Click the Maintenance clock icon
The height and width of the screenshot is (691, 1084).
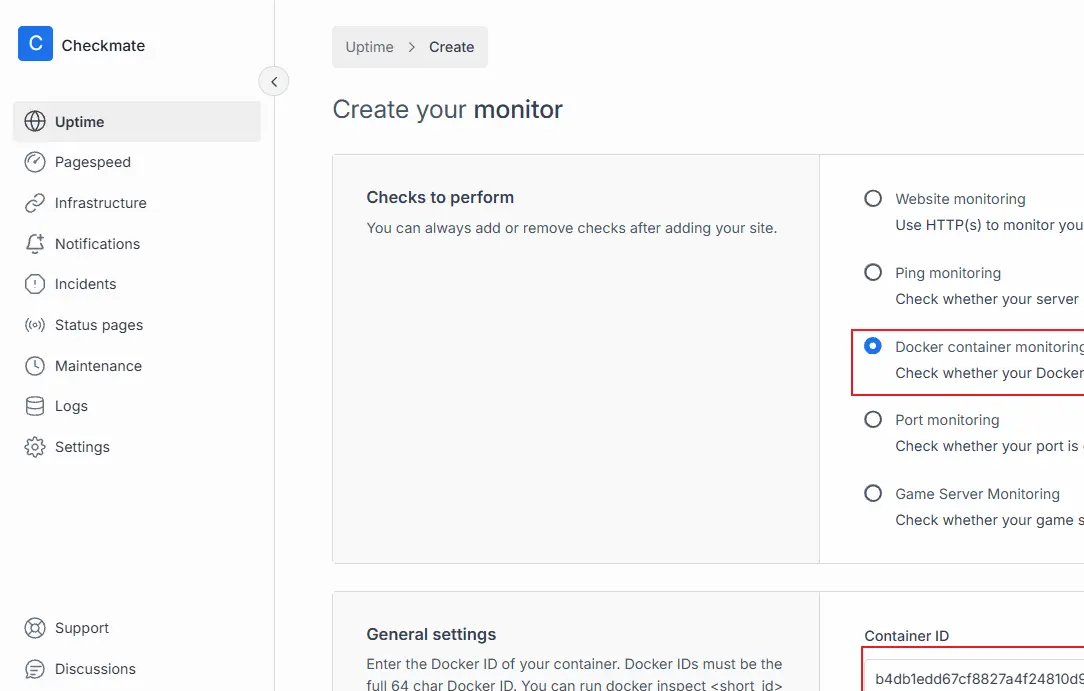pos(35,366)
